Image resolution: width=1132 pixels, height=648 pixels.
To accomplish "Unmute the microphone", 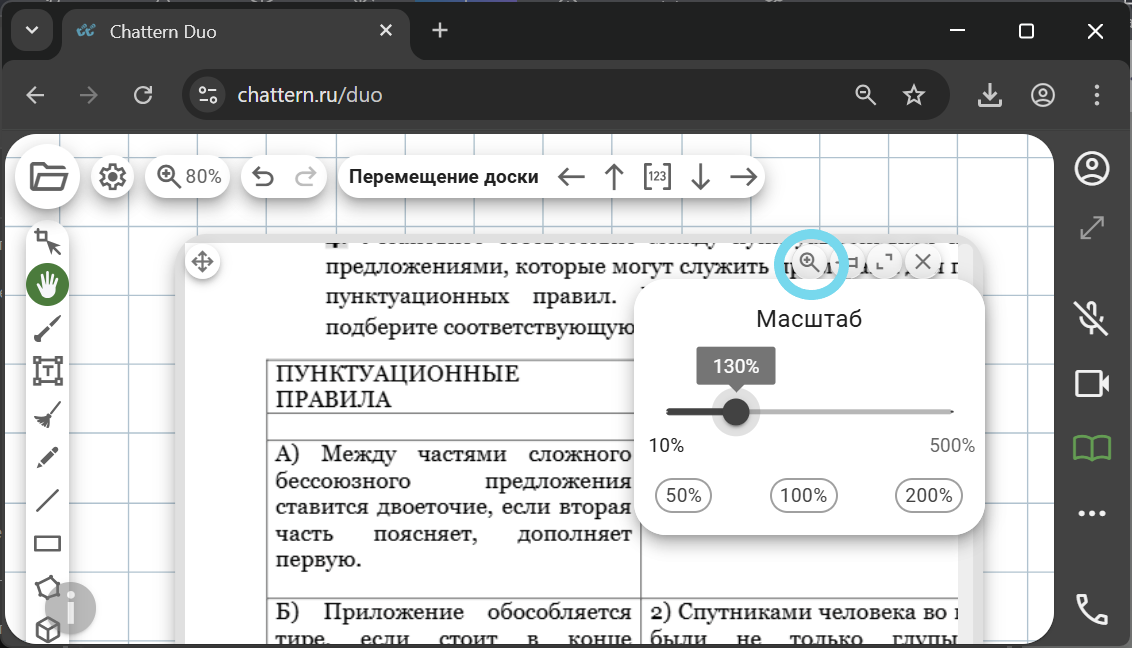I will click(x=1092, y=319).
